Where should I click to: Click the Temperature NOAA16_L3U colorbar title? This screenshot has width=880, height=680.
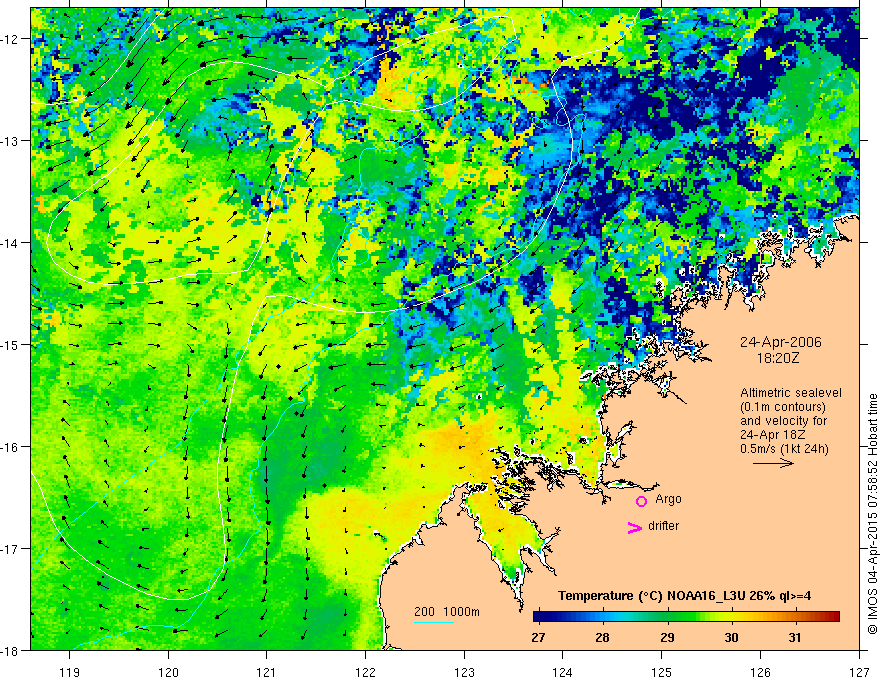(684, 596)
